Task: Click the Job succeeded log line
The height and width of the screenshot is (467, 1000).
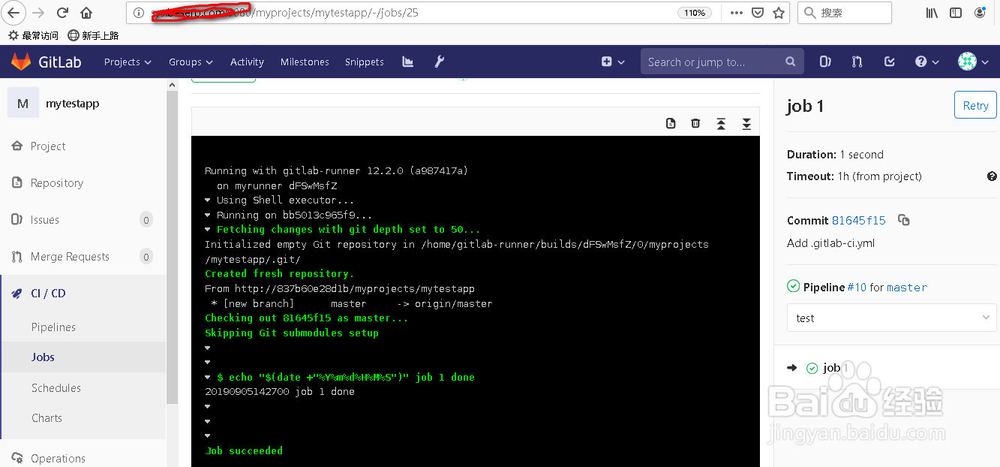Action: (244, 451)
